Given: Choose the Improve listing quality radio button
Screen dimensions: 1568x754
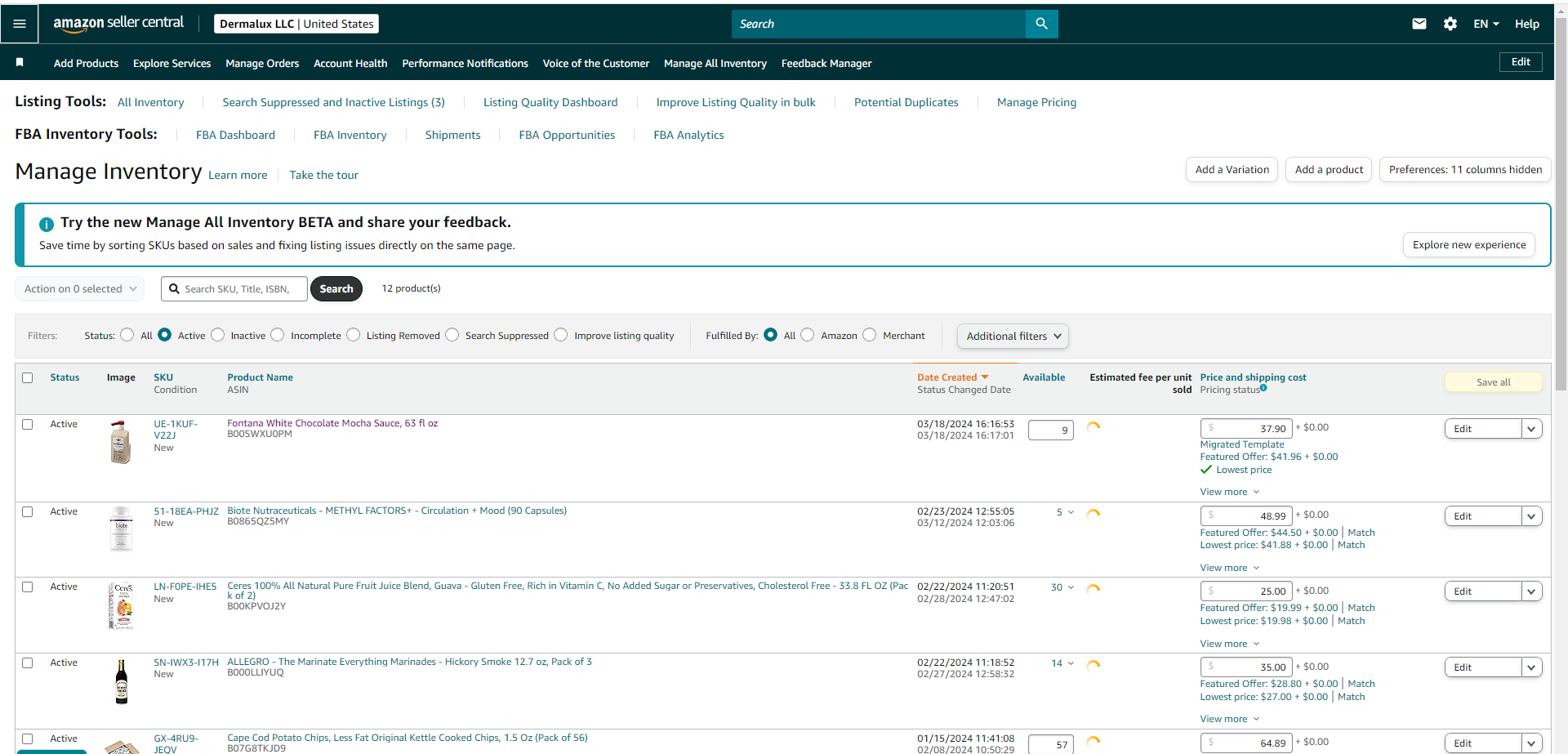Looking at the screenshot, I should pos(561,335).
